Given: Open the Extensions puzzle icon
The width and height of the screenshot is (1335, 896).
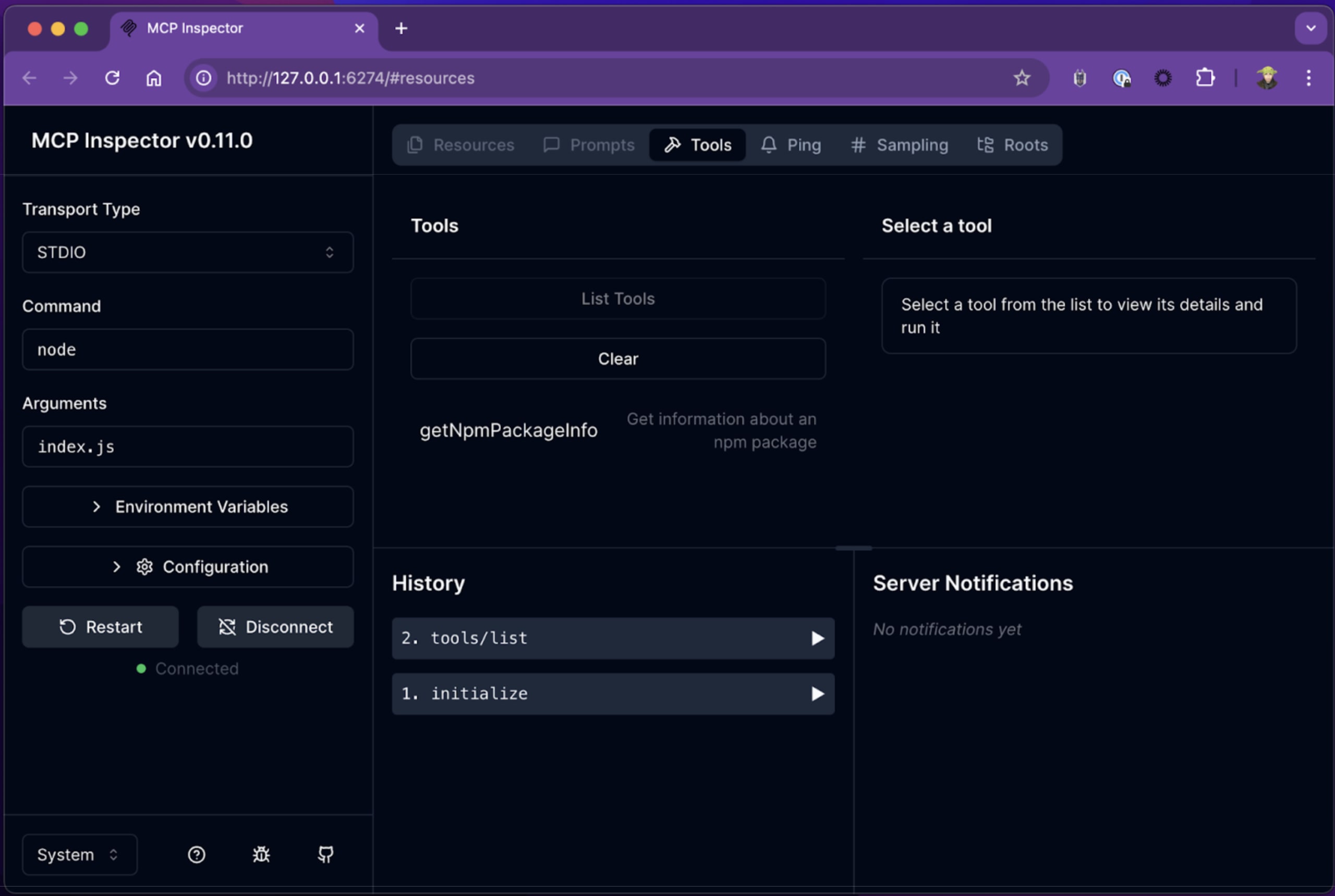Looking at the screenshot, I should pyautogui.click(x=1205, y=78).
